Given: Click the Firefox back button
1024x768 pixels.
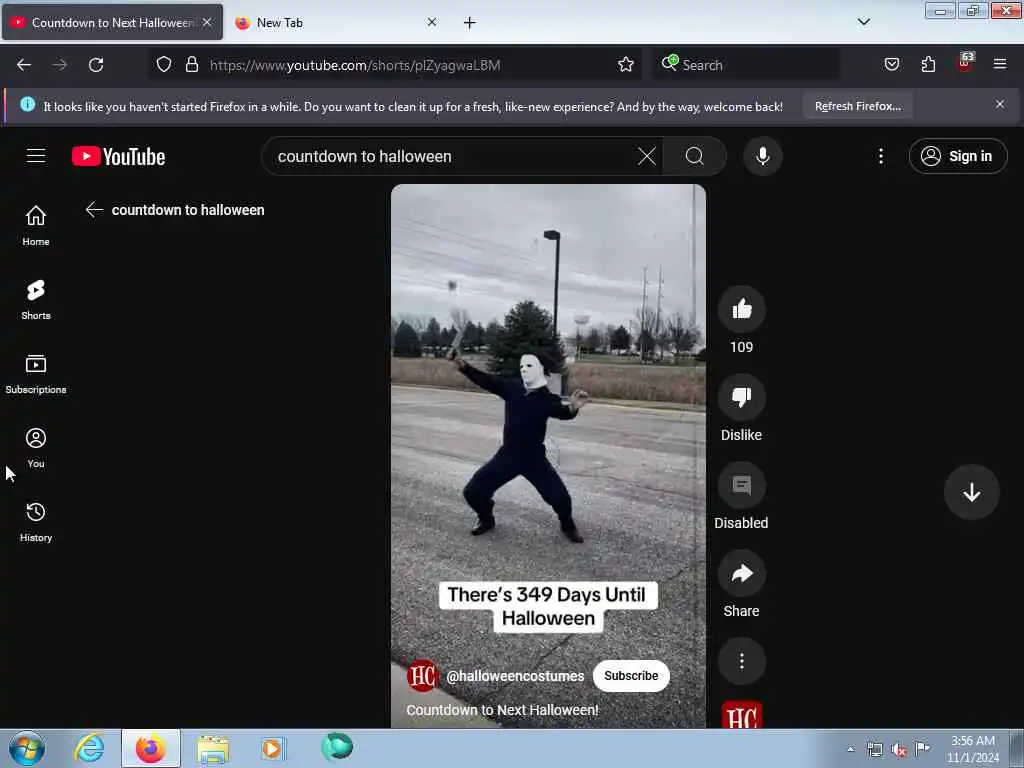Looking at the screenshot, I should pyautogui.click(x=24, y=65).
